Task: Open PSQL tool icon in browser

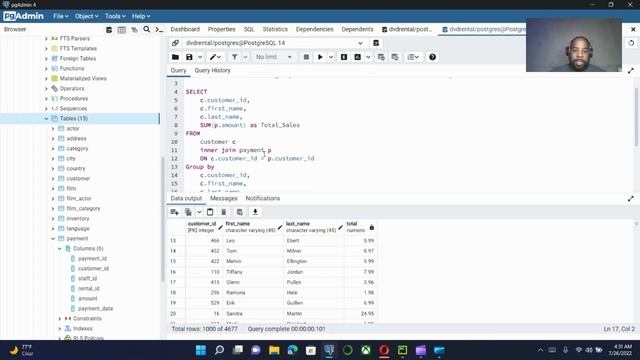Action: tap(159, 30)
